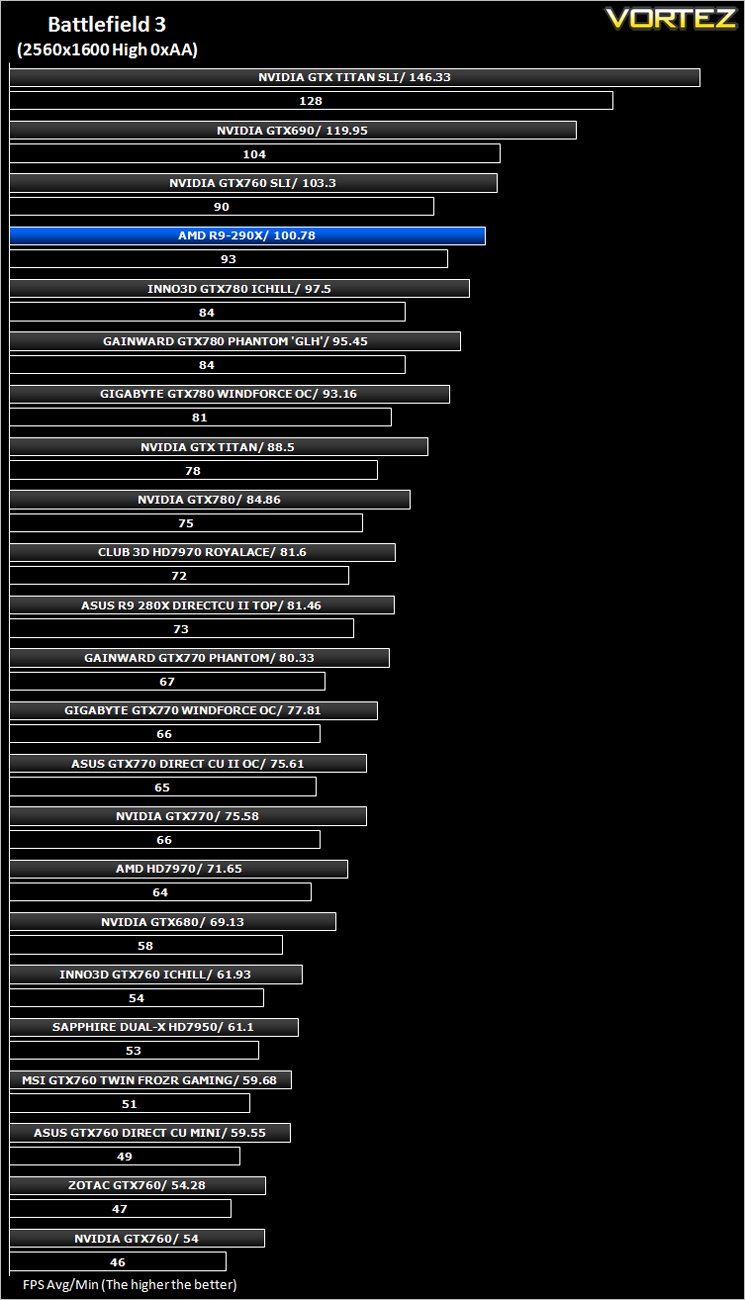This screenshot has width=745, height=1300.
Task: Click the NVIDIA GTX TITAN SLI bar
Action: [x=355, y=77]
